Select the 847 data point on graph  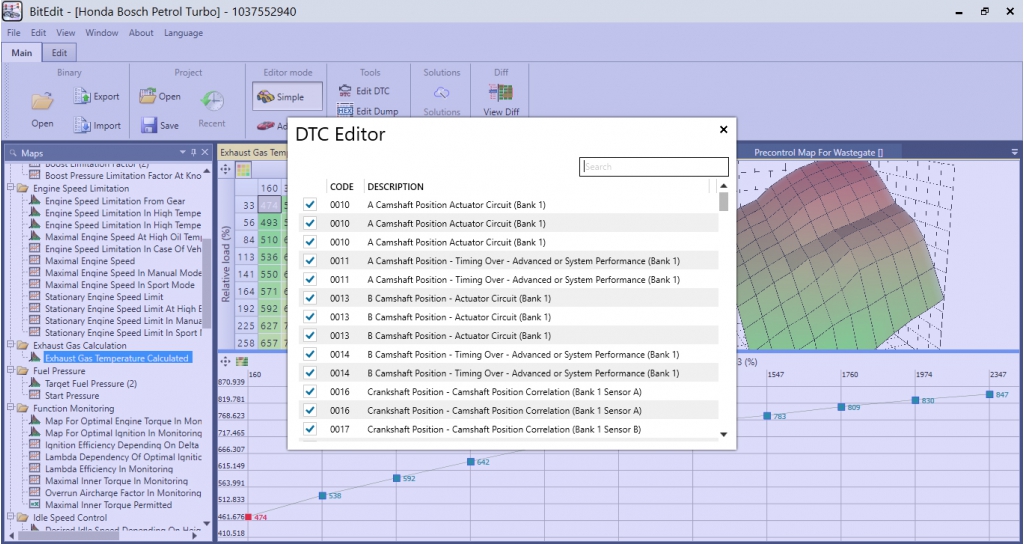990,394
